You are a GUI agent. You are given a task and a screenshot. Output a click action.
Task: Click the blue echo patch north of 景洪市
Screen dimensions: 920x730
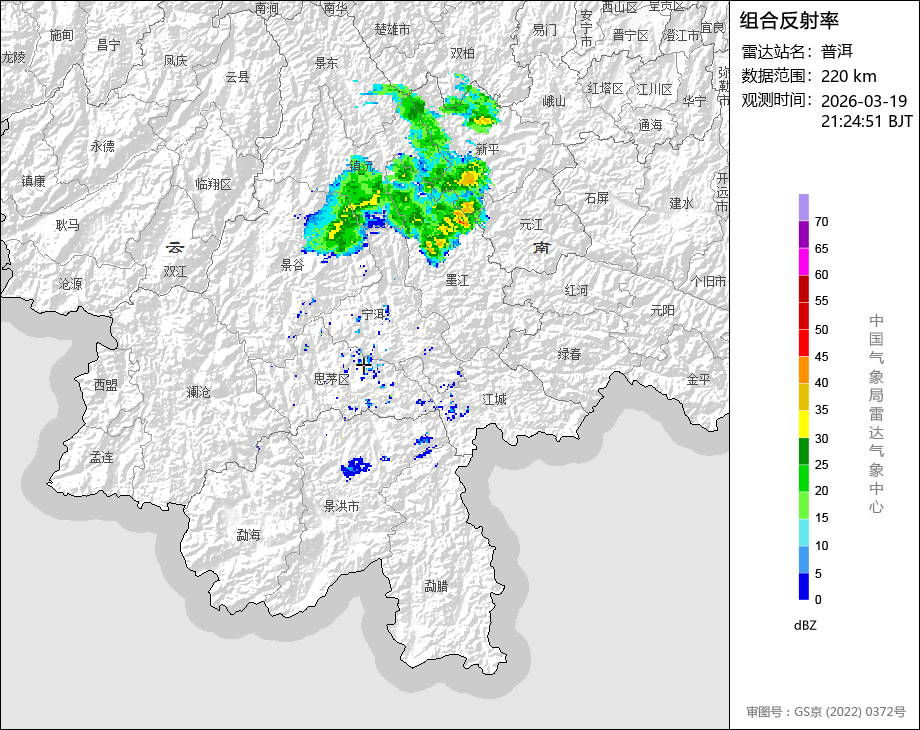pyautogui.click(x=355, y=467)
